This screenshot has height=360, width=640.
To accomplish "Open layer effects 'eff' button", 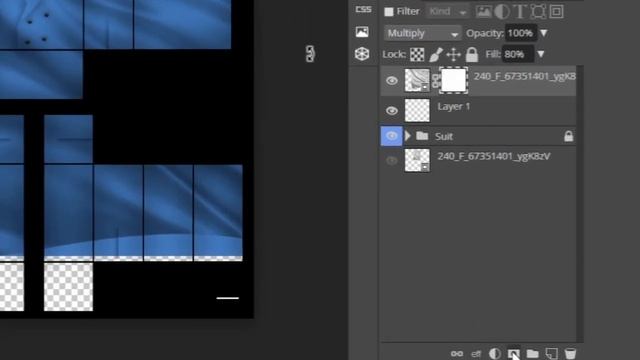I will (x=476, y=354).
